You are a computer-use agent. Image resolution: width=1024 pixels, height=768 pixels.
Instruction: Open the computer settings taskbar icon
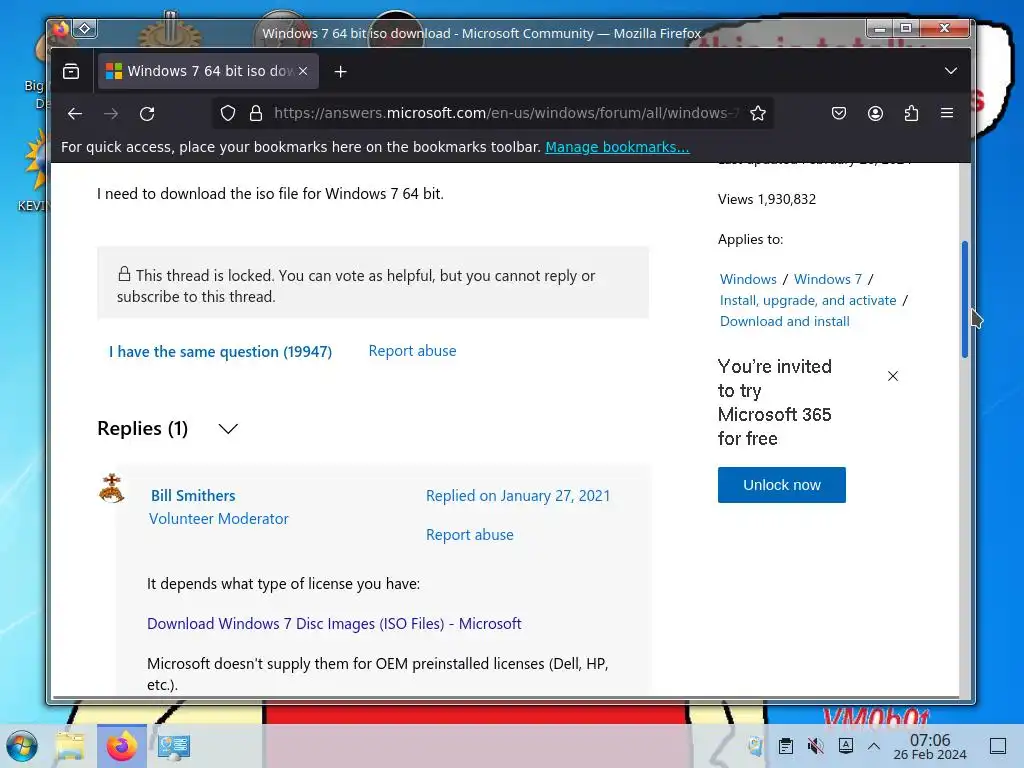(174, 746)
